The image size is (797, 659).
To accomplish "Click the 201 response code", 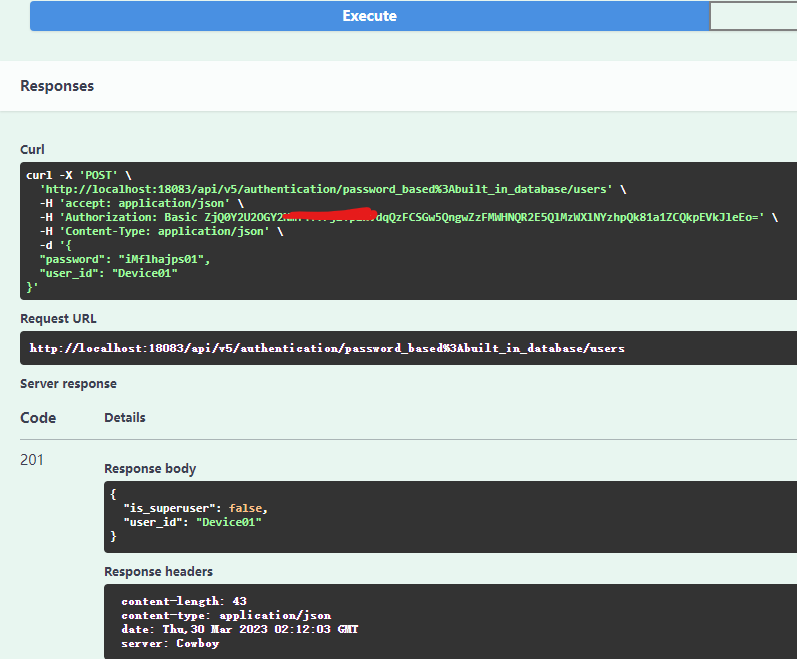I will click(32, 460).
